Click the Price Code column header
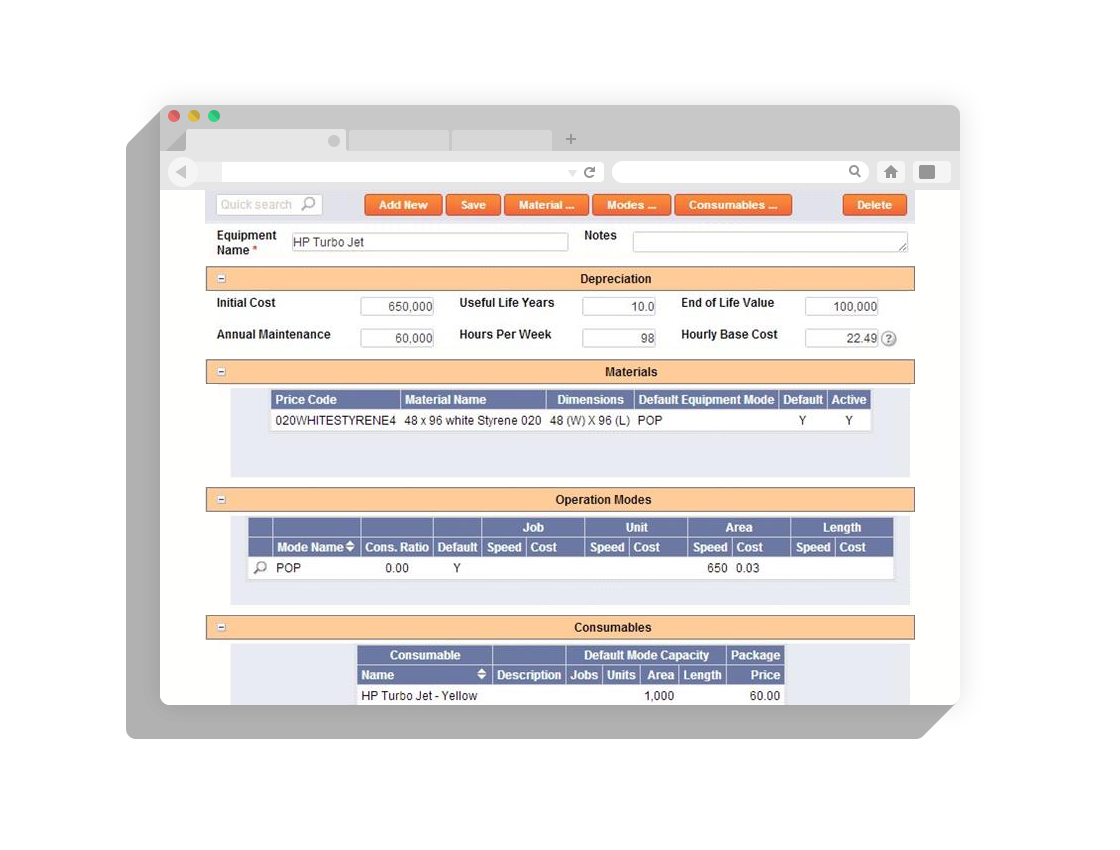 coord(336,399)
